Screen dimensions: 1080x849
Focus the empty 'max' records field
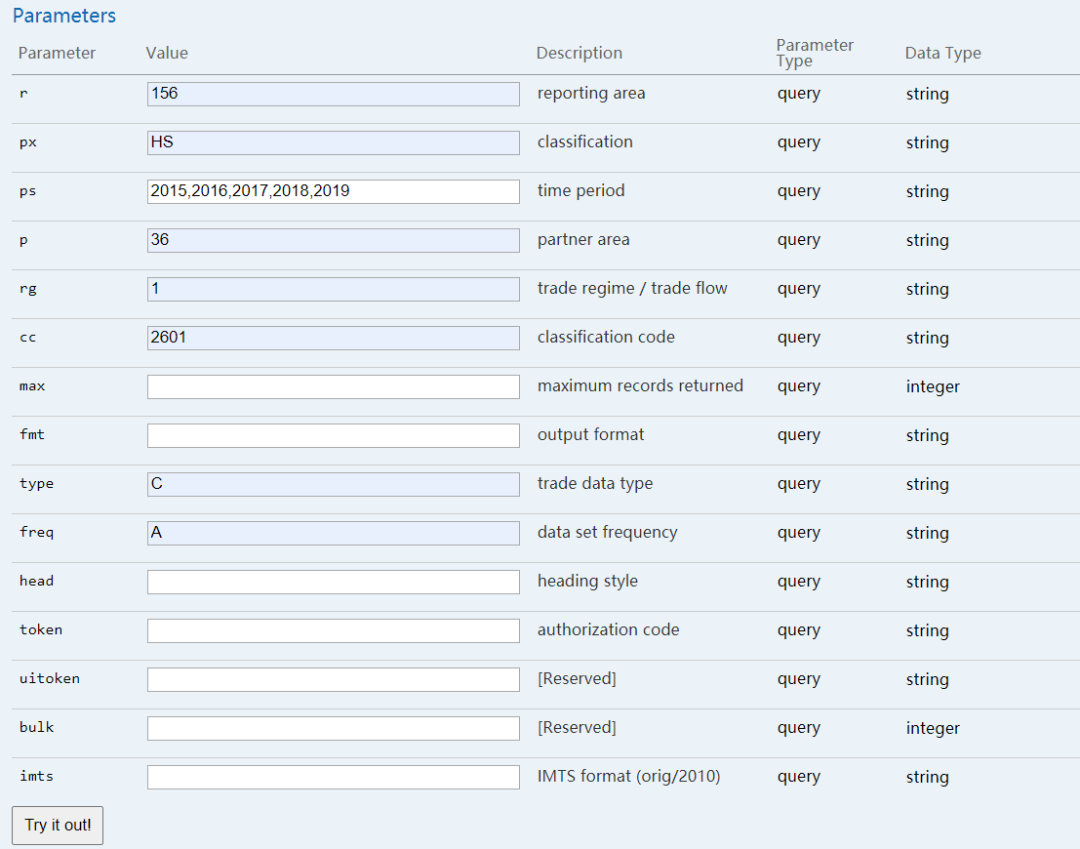[x=333, y=387]
